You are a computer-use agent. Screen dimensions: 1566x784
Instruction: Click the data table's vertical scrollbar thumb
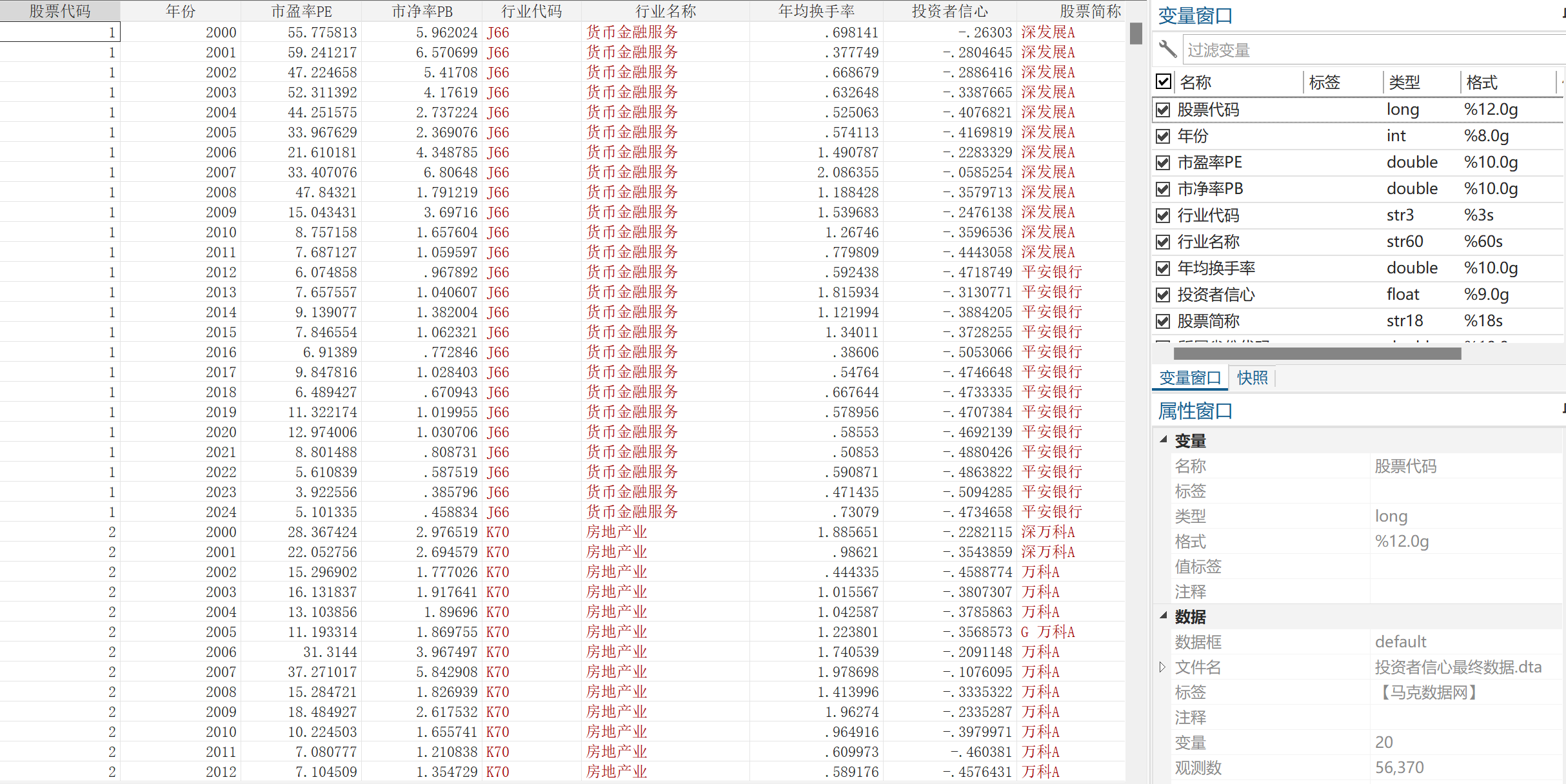click(1136, 34)
